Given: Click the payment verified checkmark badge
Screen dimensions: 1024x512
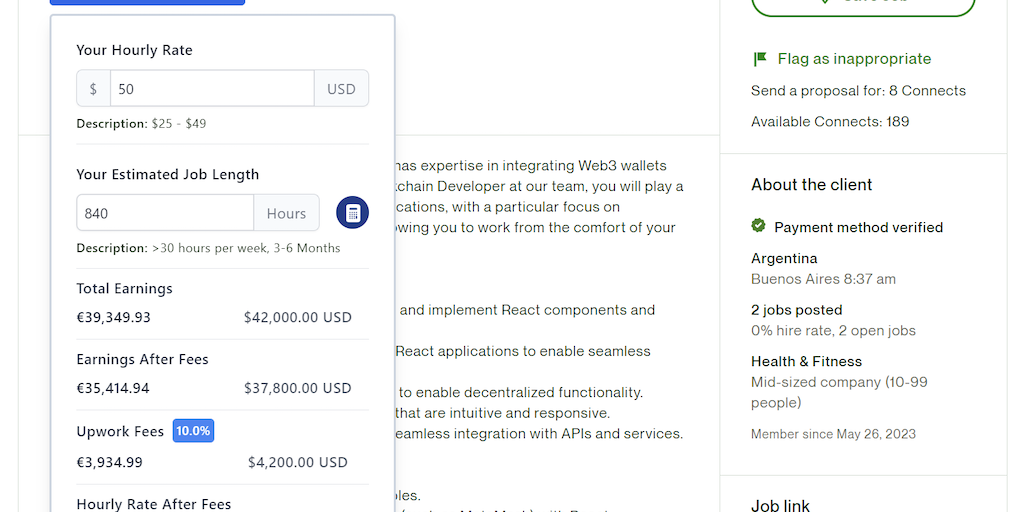Looking at the screenshot, I should 758,226.
